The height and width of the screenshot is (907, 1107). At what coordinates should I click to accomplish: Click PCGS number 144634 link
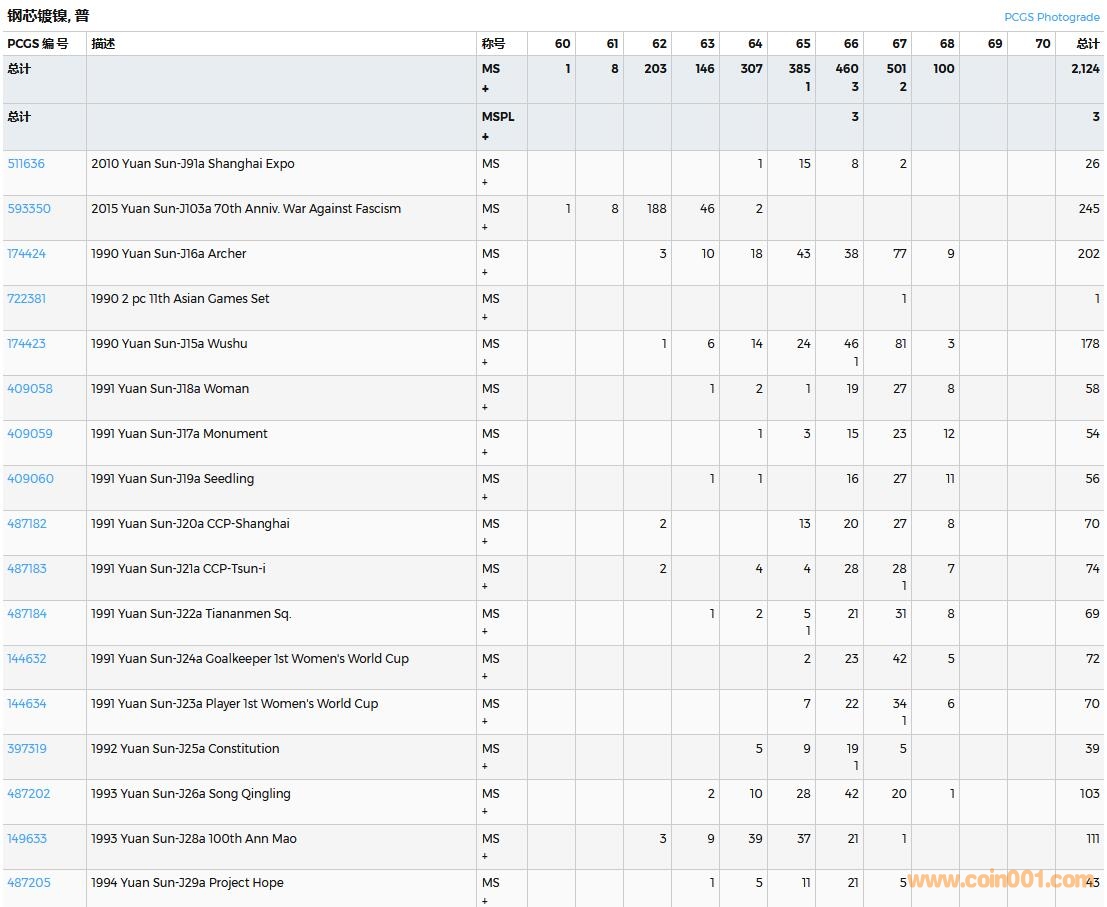coord(26,704)
